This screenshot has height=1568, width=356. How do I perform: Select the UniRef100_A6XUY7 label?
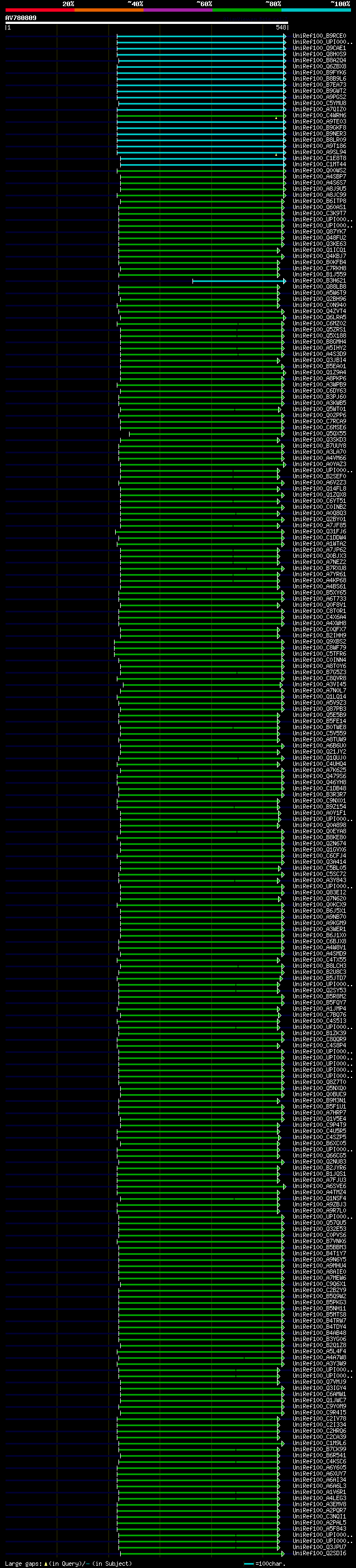coord(319,1473)
